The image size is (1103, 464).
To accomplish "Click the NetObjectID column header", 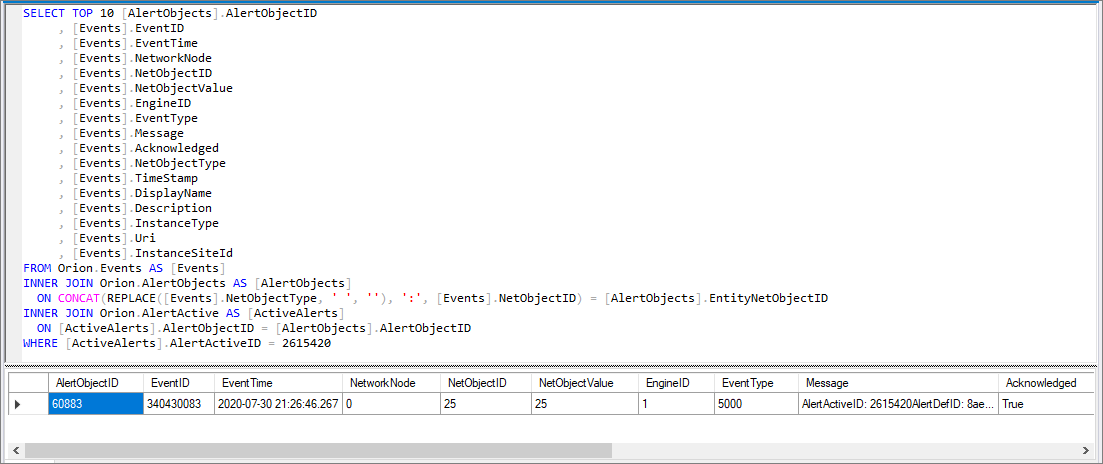I will [486, 383].
